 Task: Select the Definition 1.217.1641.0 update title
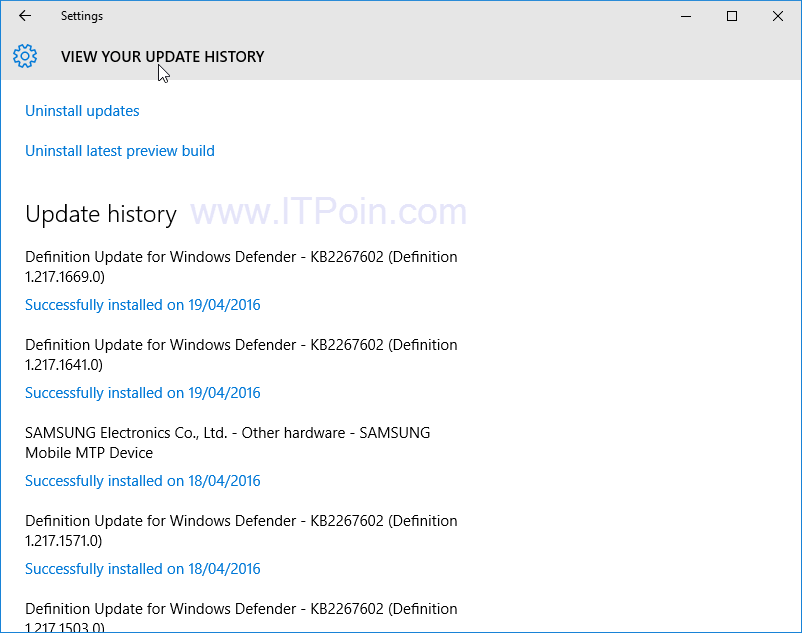pos(241,354)
